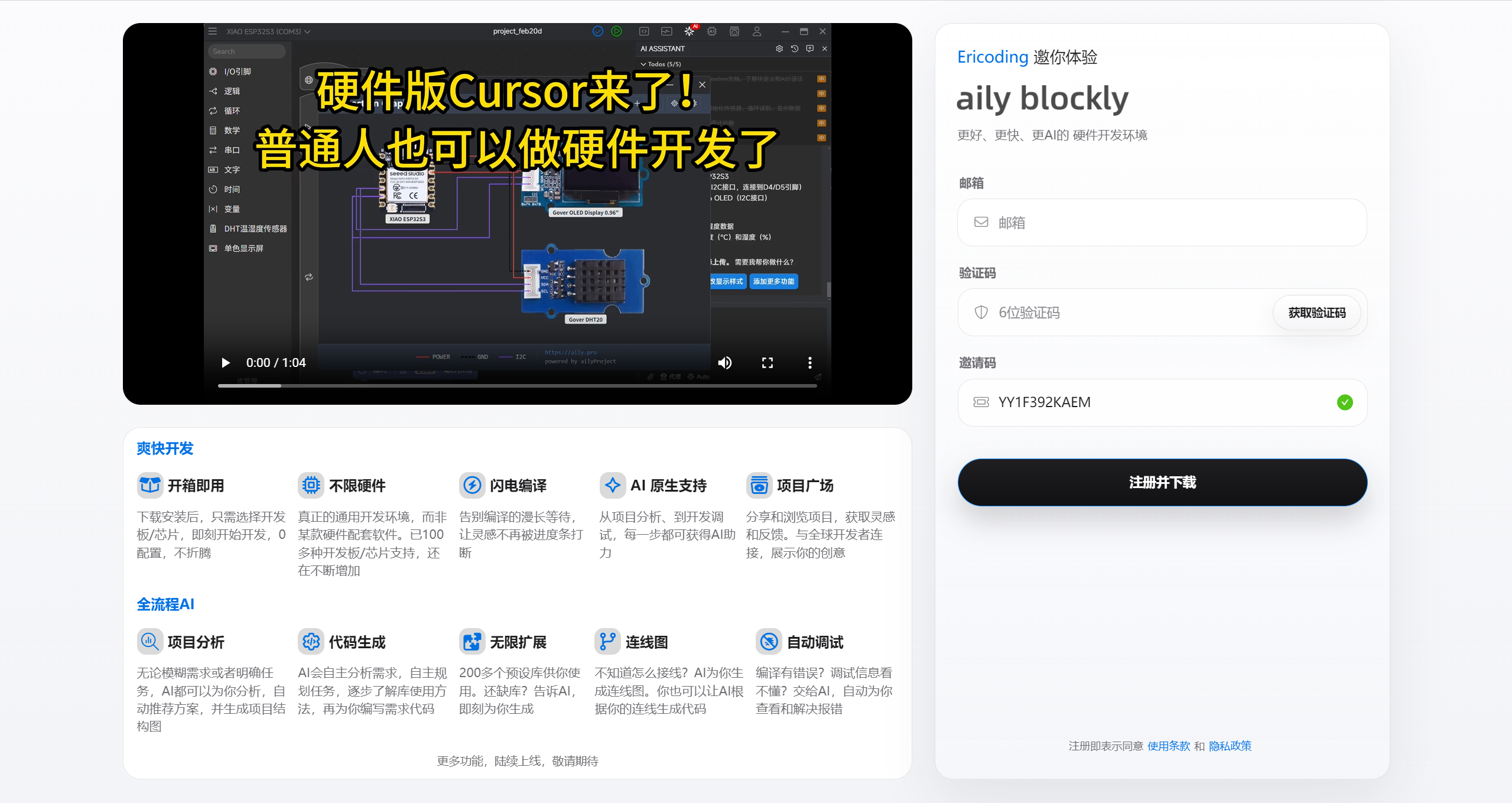Click the shield icon in verification field

pos(981,312)
